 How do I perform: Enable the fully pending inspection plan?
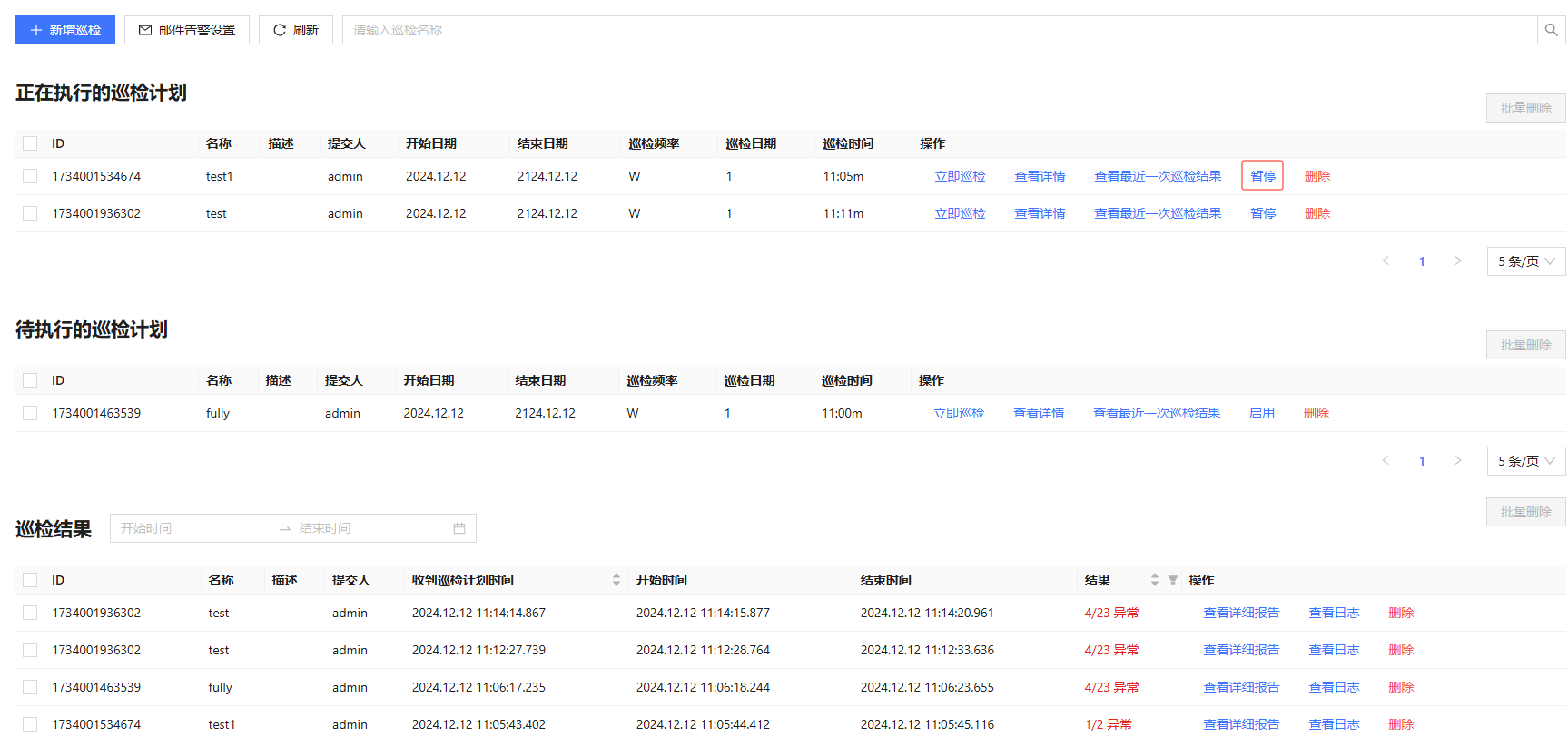point(1261,413)
